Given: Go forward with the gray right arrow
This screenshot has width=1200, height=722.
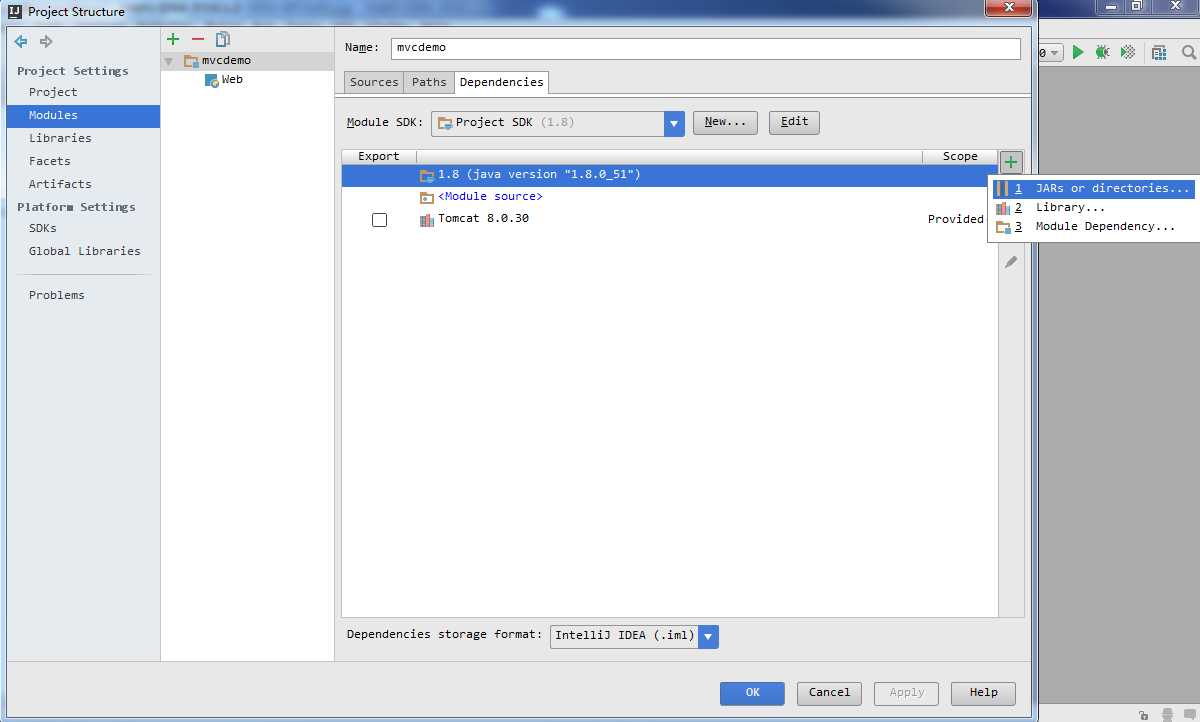Looking at the screenshot, I should point(46,42).
